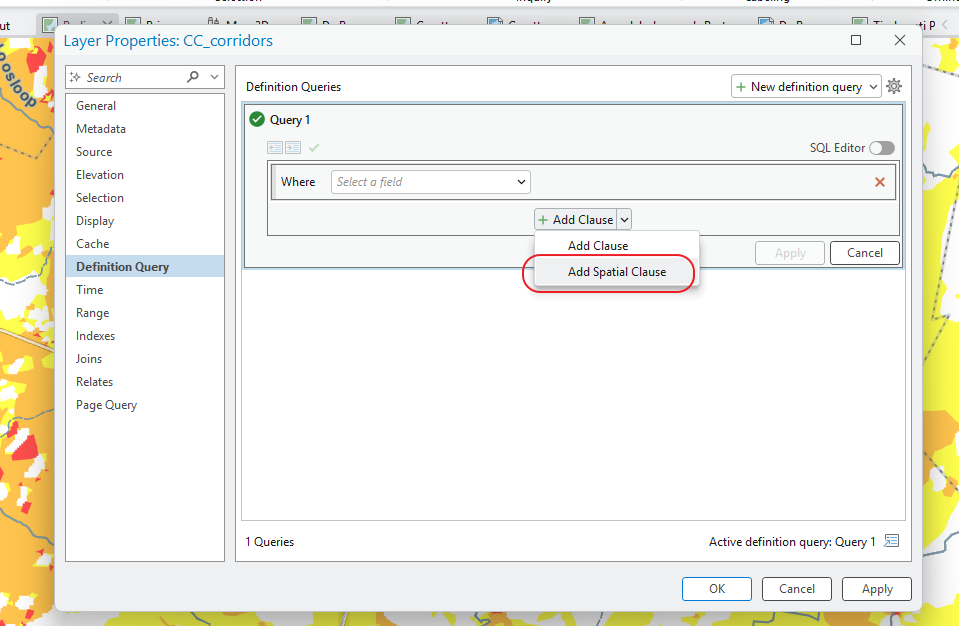959x626 pixels.
Task: Click the greyed Apply button for Query 1
Action: [790, 252]
